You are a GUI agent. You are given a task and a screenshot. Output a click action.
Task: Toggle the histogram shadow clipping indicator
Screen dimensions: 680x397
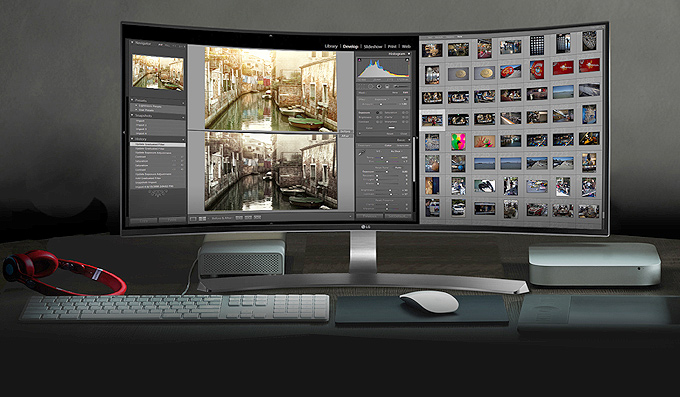pyautogui.click(x=360, y=59)
